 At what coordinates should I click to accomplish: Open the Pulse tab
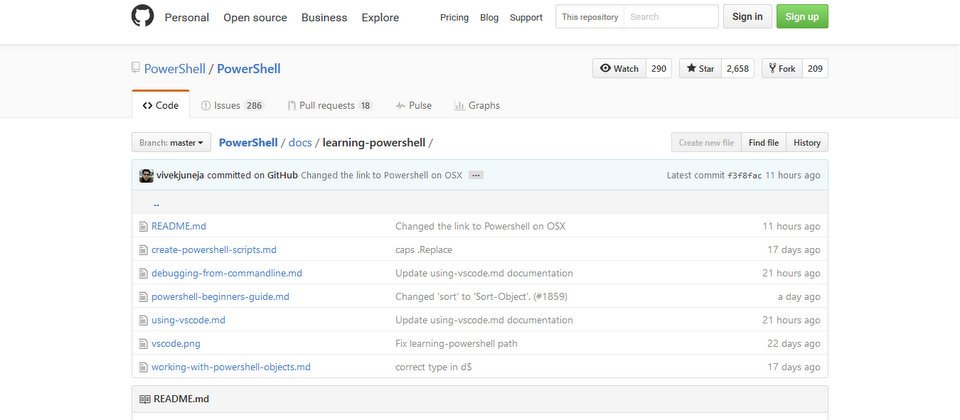click(413, 105)
